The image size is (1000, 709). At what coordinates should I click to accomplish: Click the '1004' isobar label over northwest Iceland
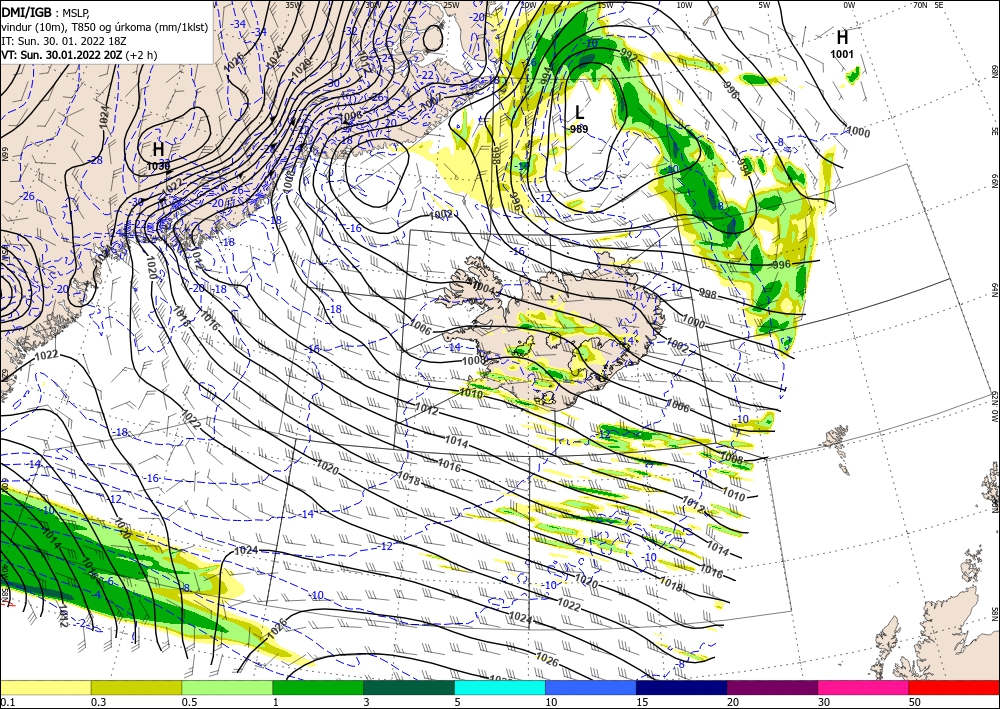coord(482,286)
